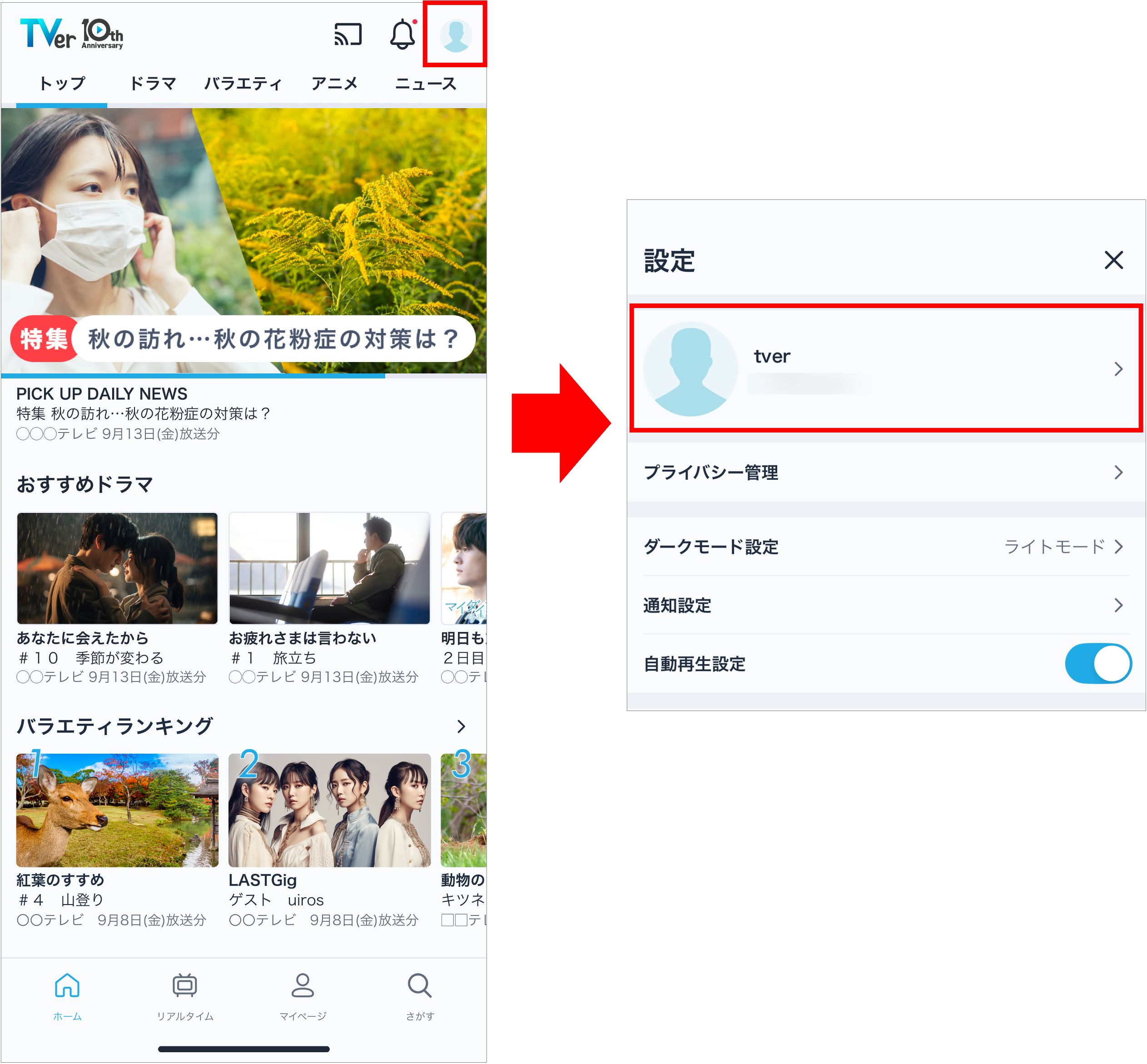
Task: Open the 秋の花粉症の対策は feature banner
Action: coord(243,241)
